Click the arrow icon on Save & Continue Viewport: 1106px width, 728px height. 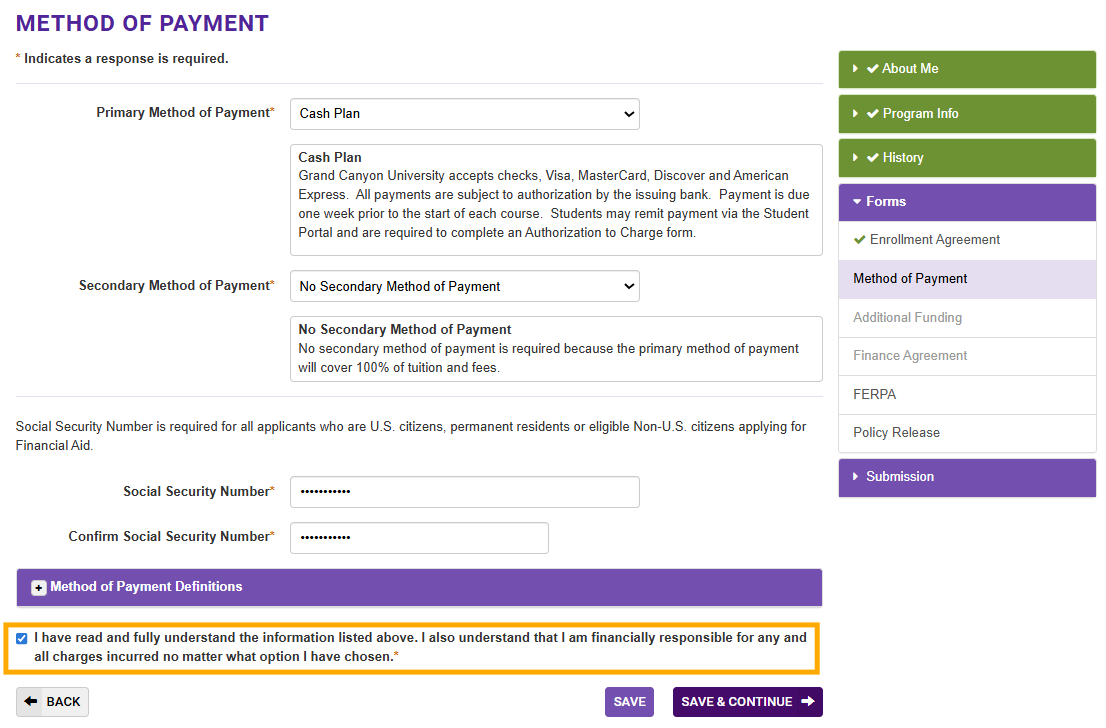point(807,702)
